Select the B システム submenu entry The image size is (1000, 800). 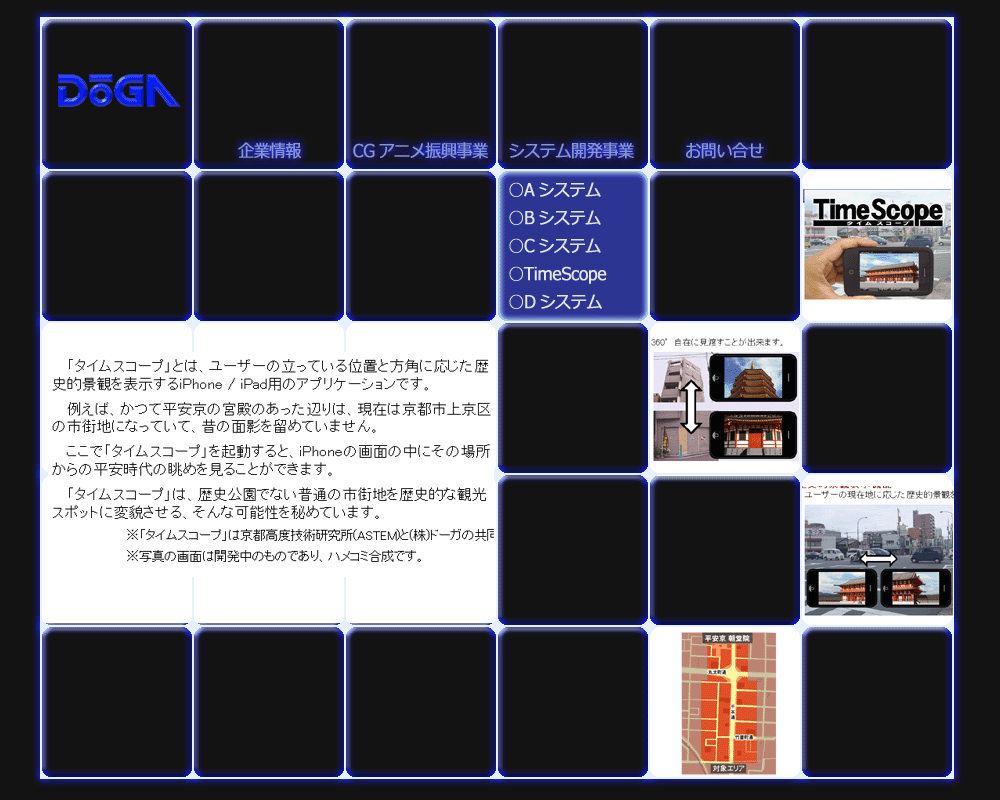click(555, 218)
